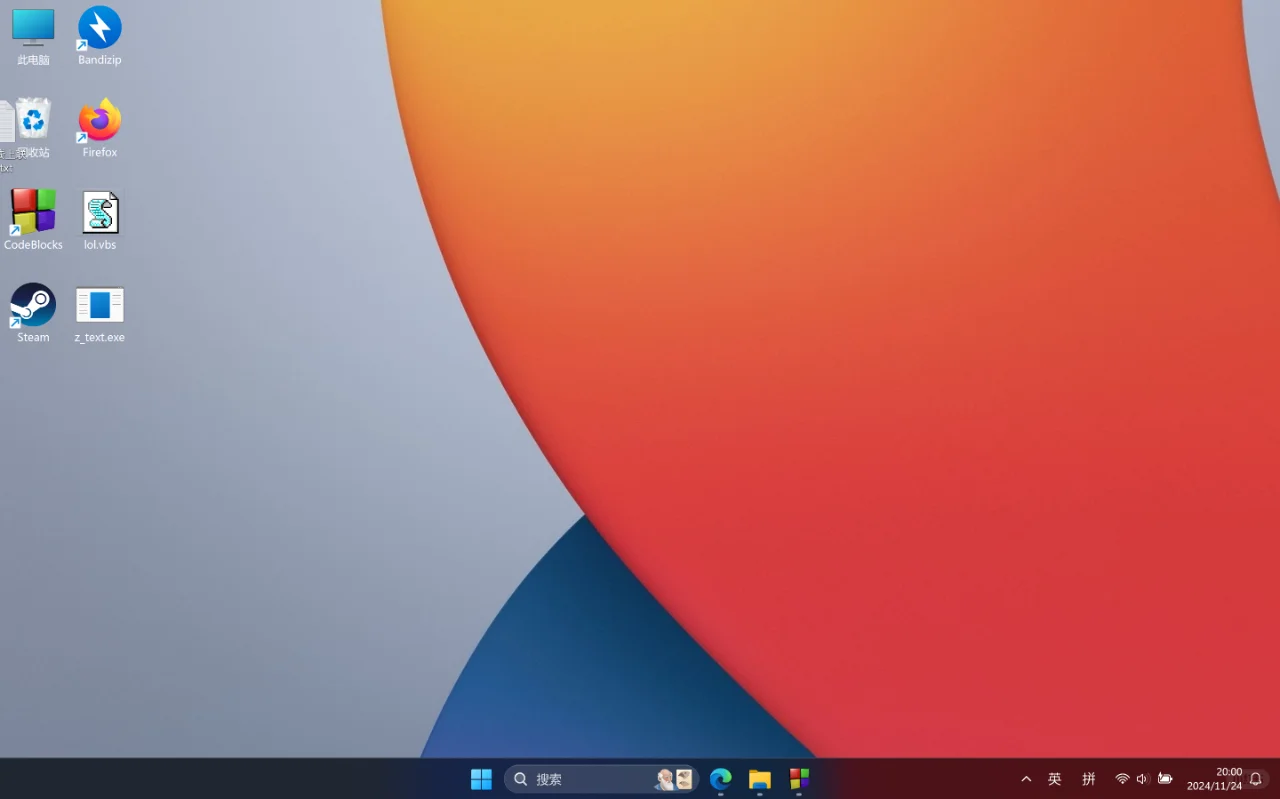Switch input language via the 英 indicator
The image size is (1280, 799).
[1054, 778]
